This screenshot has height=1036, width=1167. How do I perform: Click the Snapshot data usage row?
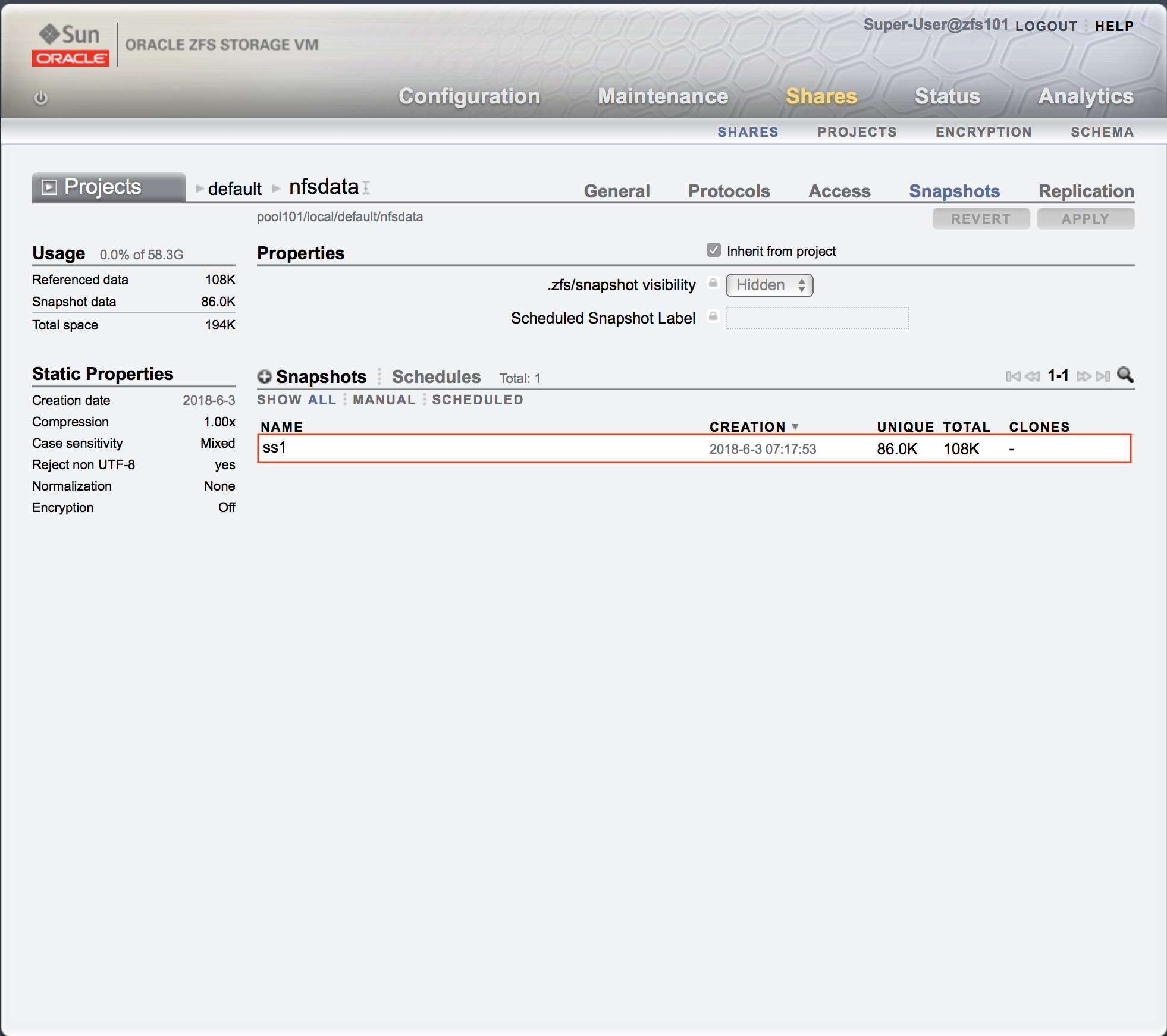point(134,302)
